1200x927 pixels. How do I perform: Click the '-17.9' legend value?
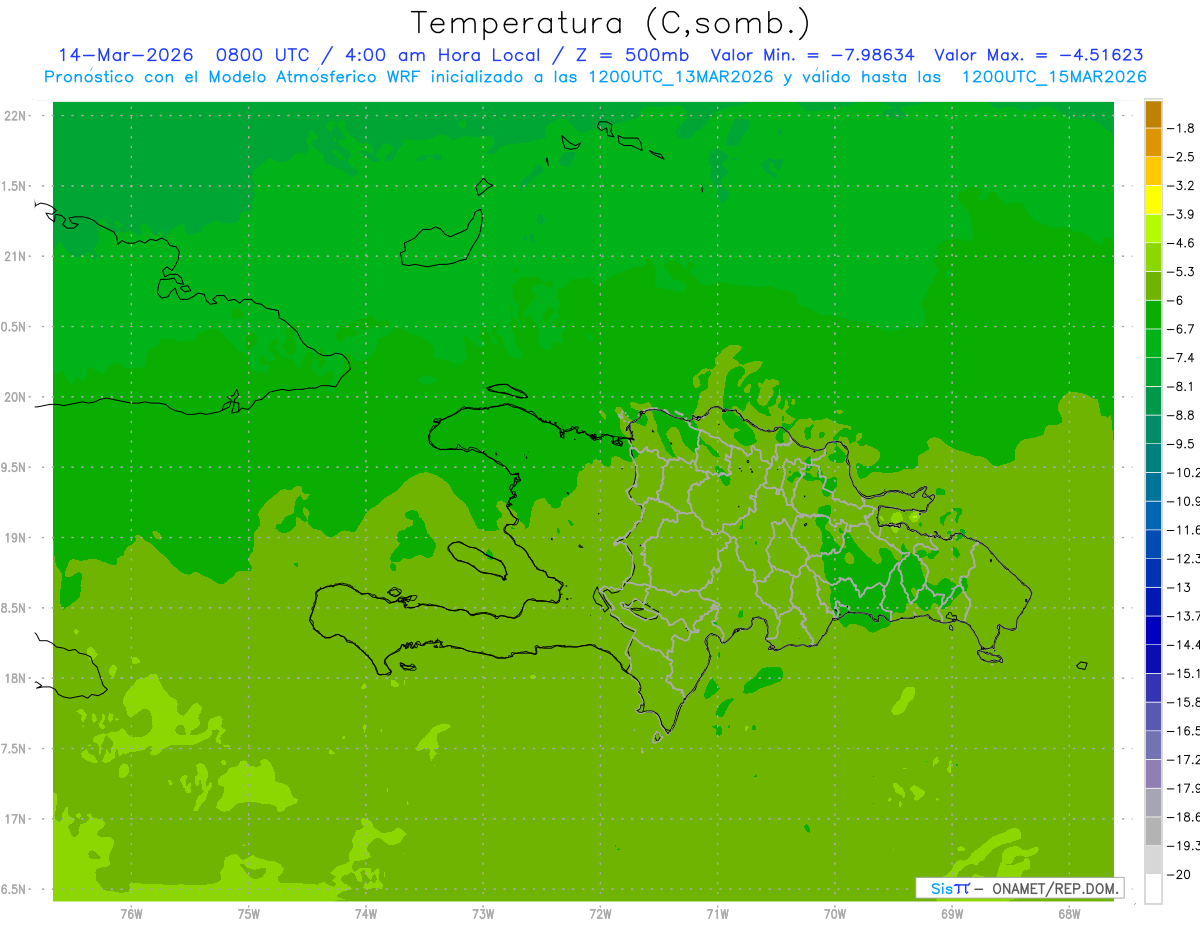[x=1183, y=788]
